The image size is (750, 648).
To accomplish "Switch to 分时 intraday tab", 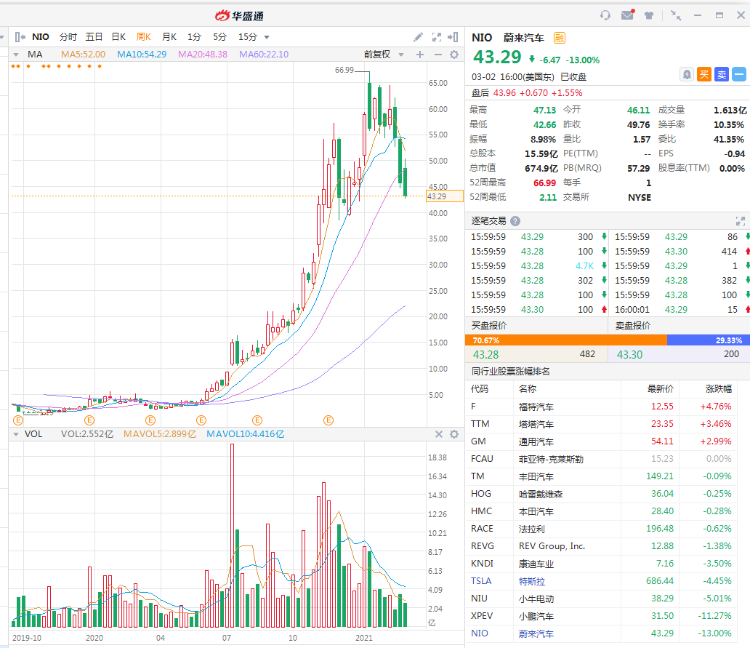I will (x=68, y=37).
